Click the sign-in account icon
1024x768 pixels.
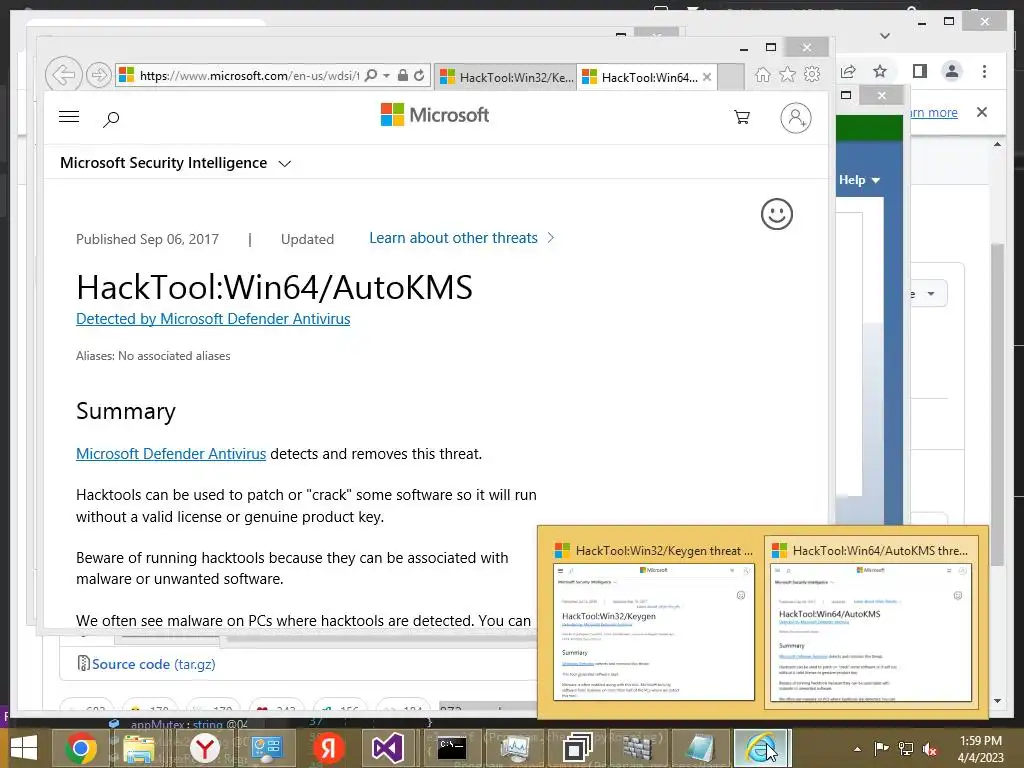(795, 118)
